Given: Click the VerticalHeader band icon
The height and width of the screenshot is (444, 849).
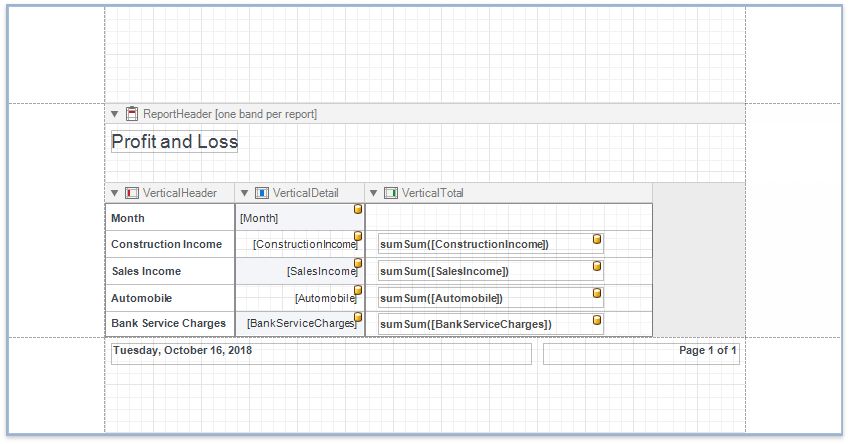Looking at the screenshot, I should [x=132, y=193].
